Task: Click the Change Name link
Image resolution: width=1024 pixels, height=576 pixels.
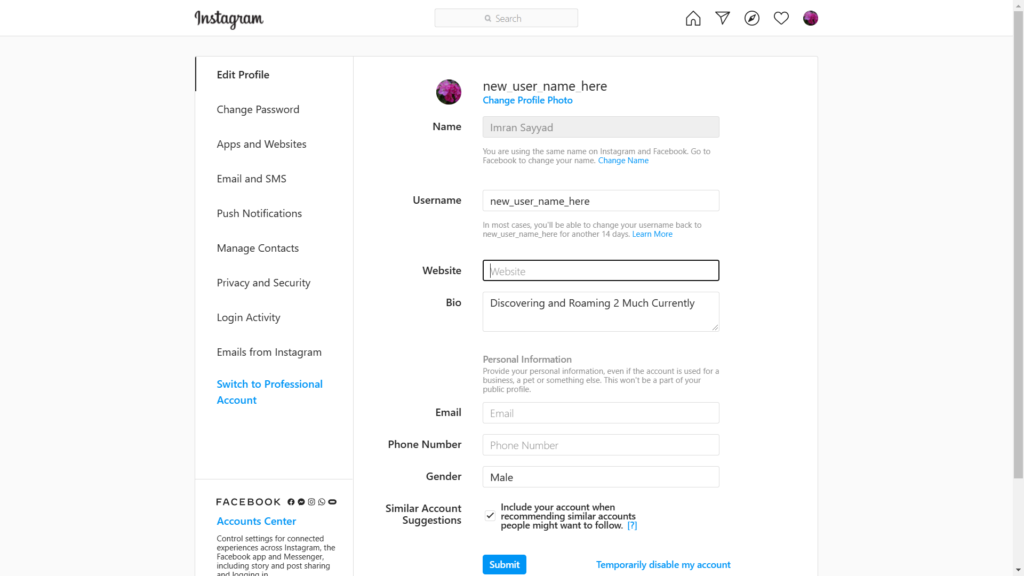Action: click(623, 160)
